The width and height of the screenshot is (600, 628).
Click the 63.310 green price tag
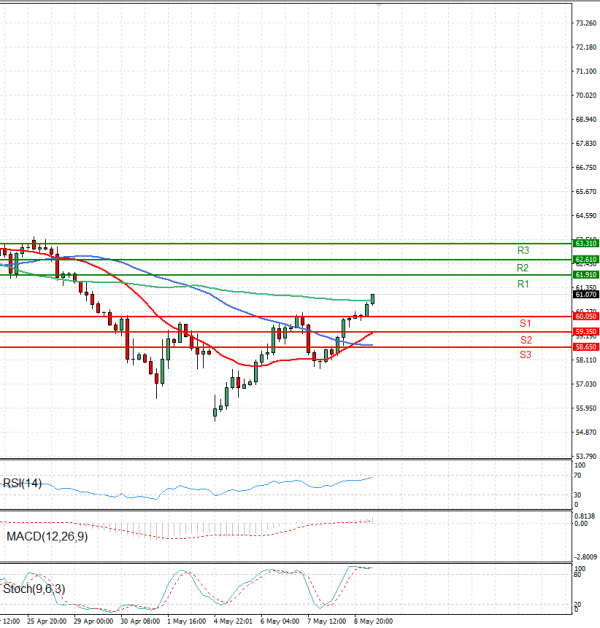click(x=585, y=243)
